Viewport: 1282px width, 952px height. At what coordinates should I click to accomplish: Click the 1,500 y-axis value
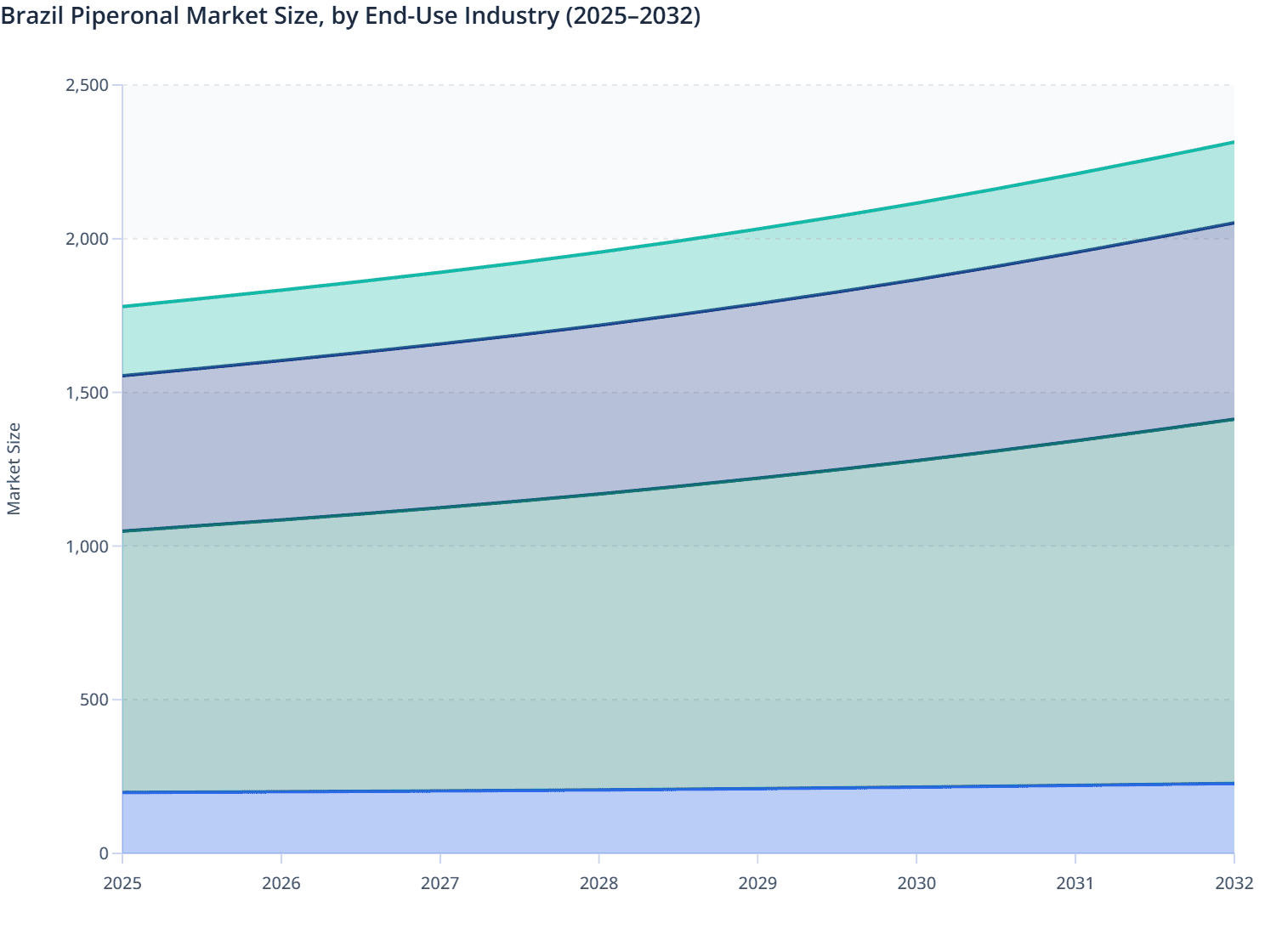tap(88, 391)
